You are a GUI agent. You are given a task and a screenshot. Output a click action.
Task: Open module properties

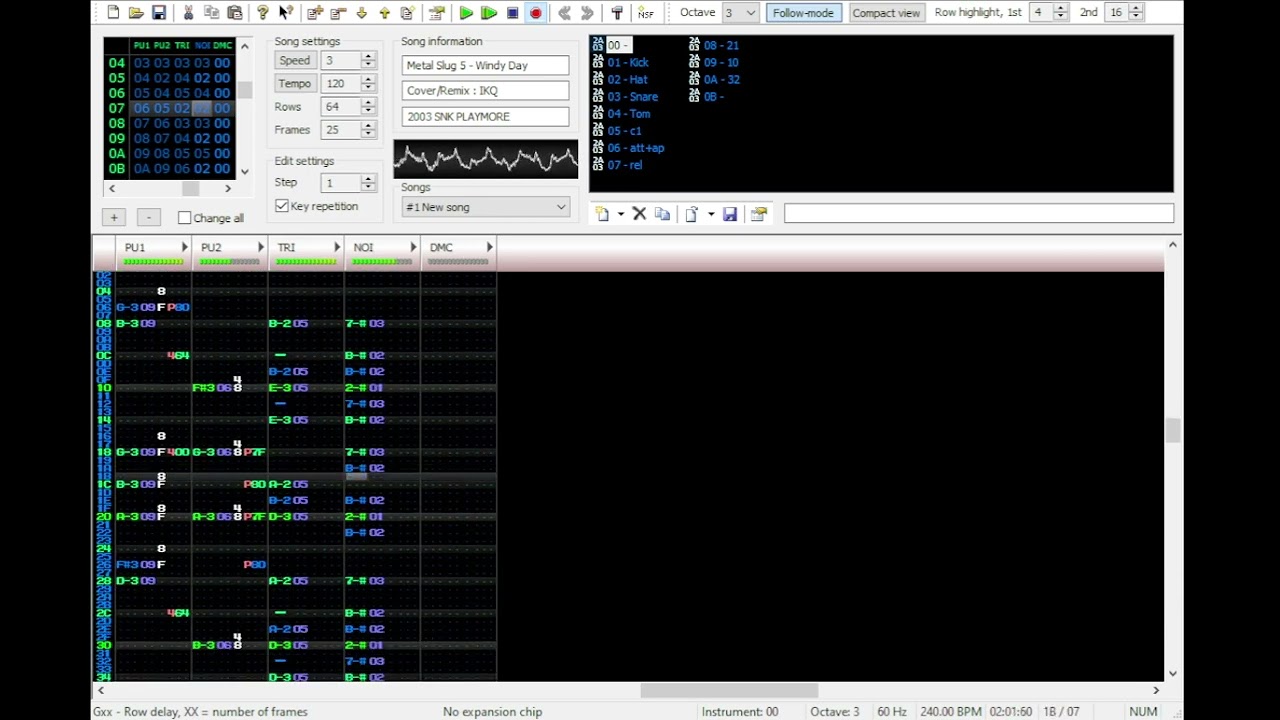coord(437,13)
